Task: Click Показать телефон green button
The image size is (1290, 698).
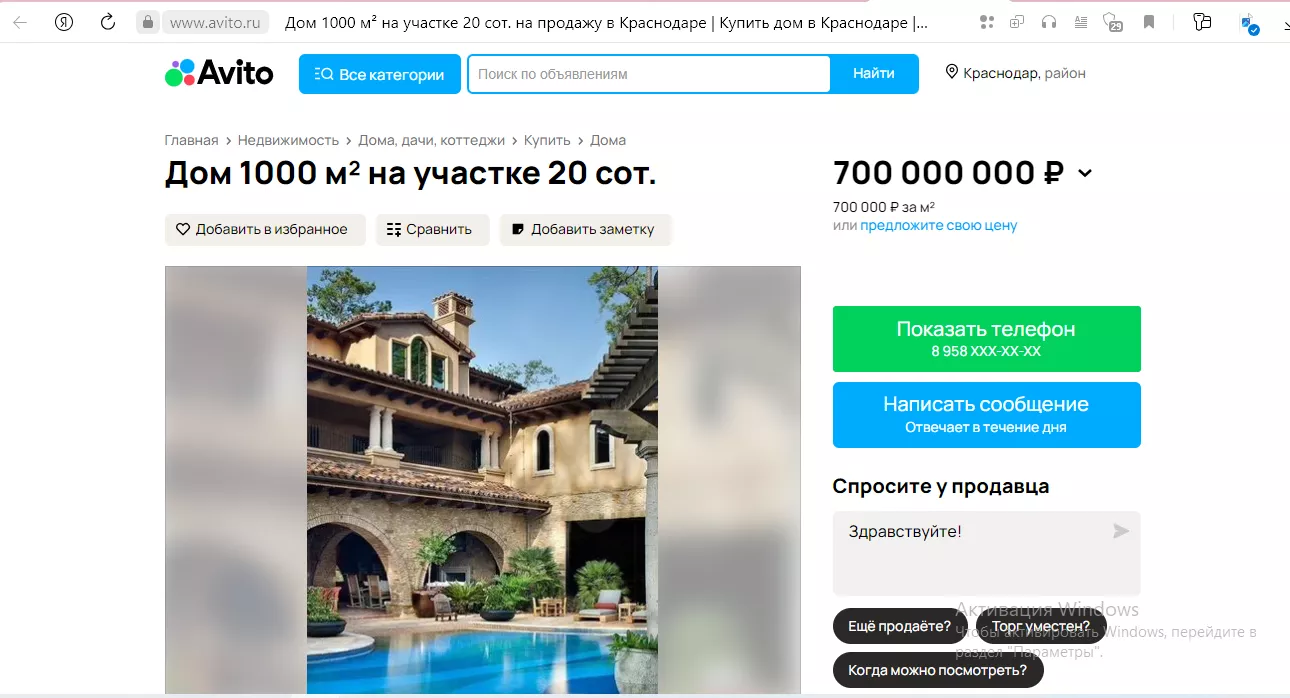Action: pyautogui.click(x=987, y=339)
